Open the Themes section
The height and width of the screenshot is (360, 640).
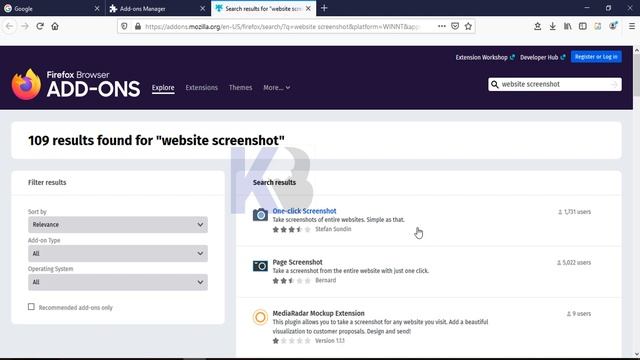[240, 87]
